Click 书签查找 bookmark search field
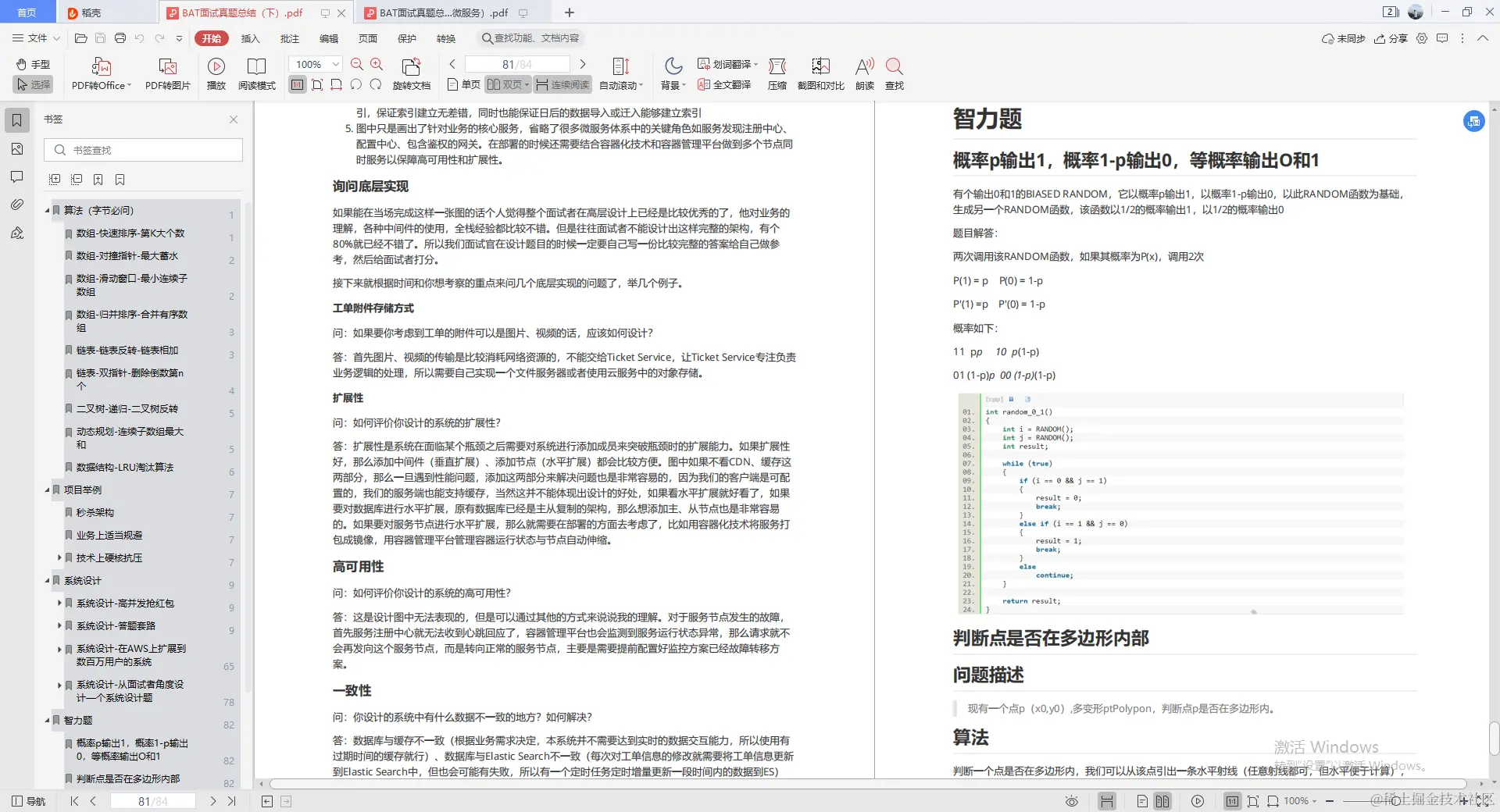The width and height of the screenshot is (1500, 812). click(143, 150)
